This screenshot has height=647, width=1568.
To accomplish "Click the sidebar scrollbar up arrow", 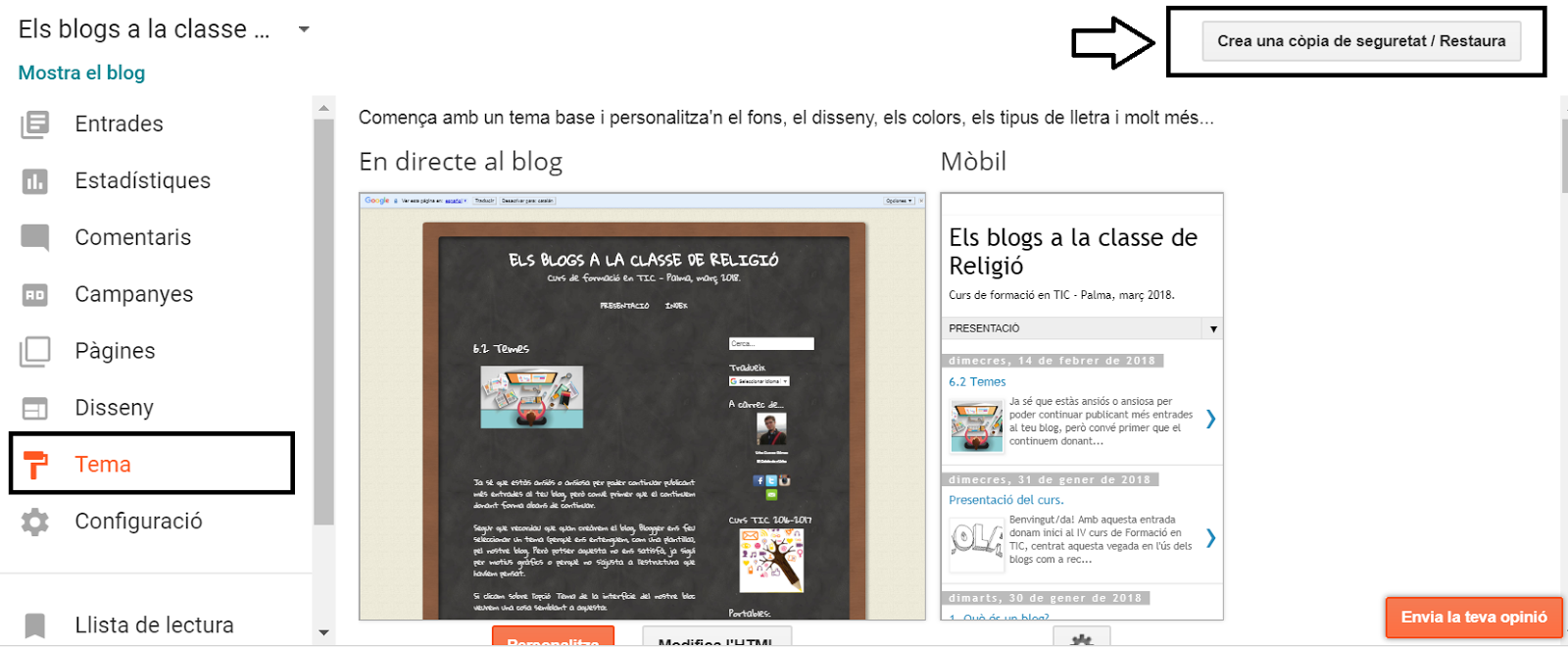I will (x=323, y=108).
